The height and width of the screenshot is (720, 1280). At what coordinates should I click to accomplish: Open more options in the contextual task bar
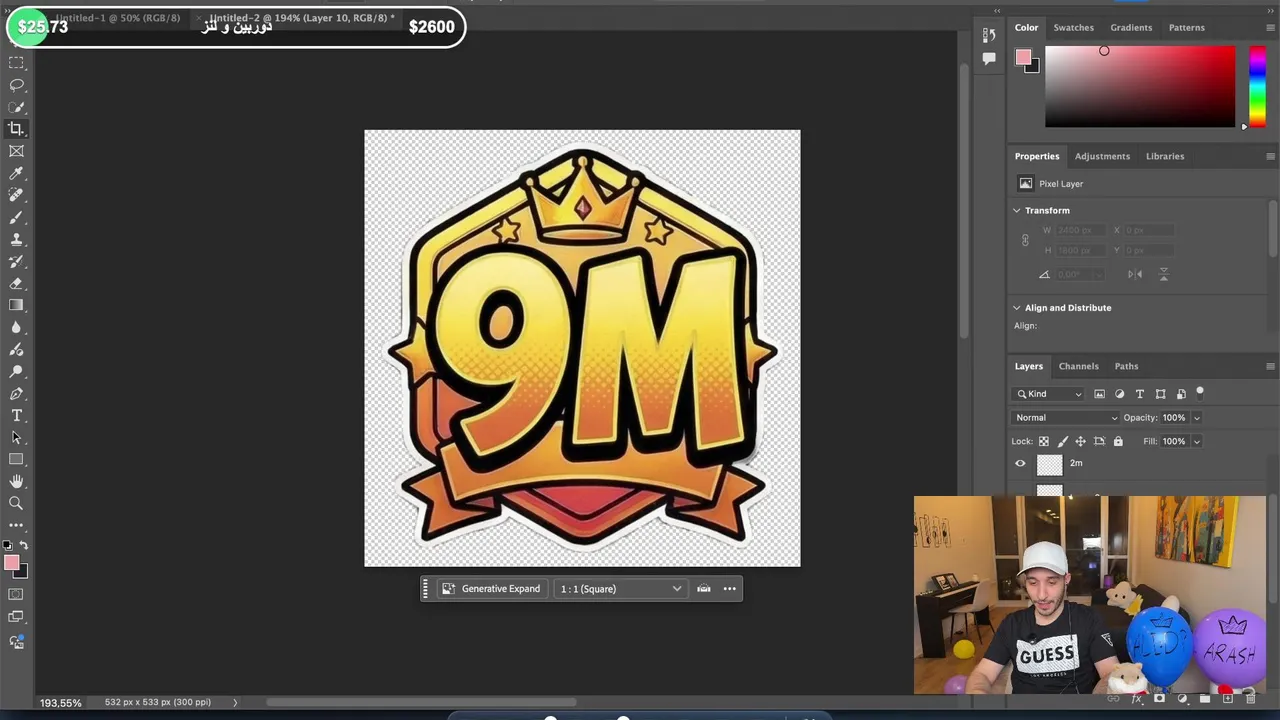coord(730,589)
